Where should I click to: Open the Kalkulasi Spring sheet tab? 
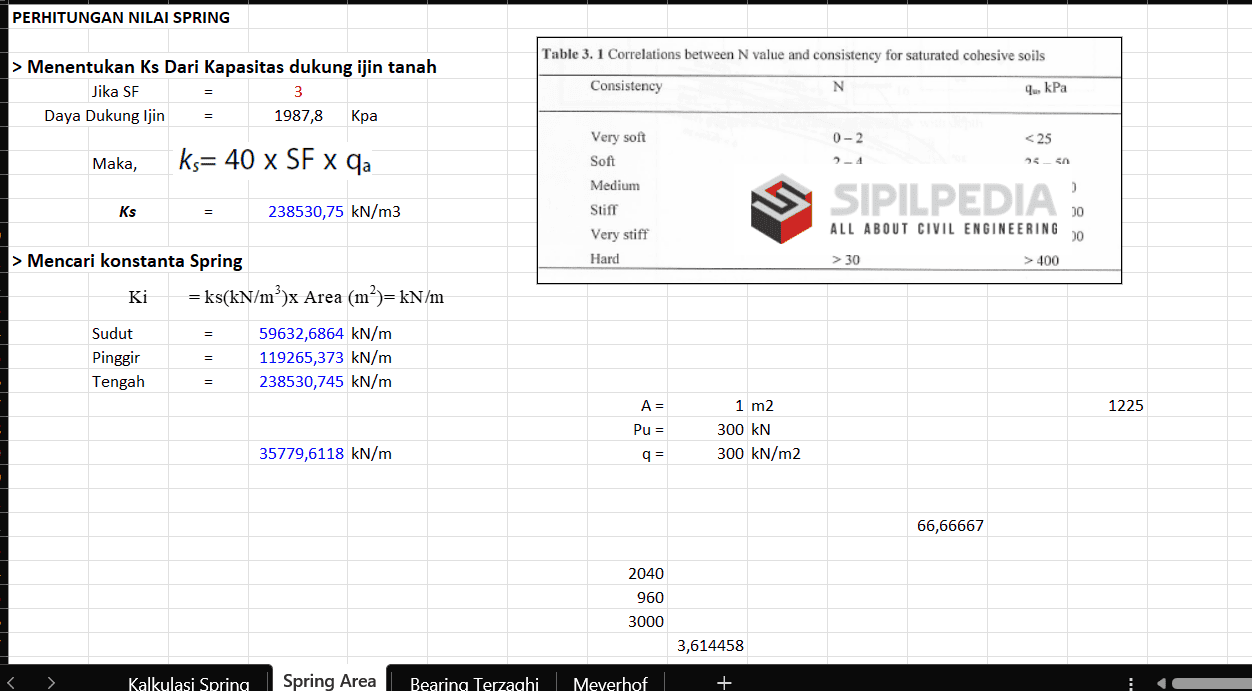(x=188, y=683)
